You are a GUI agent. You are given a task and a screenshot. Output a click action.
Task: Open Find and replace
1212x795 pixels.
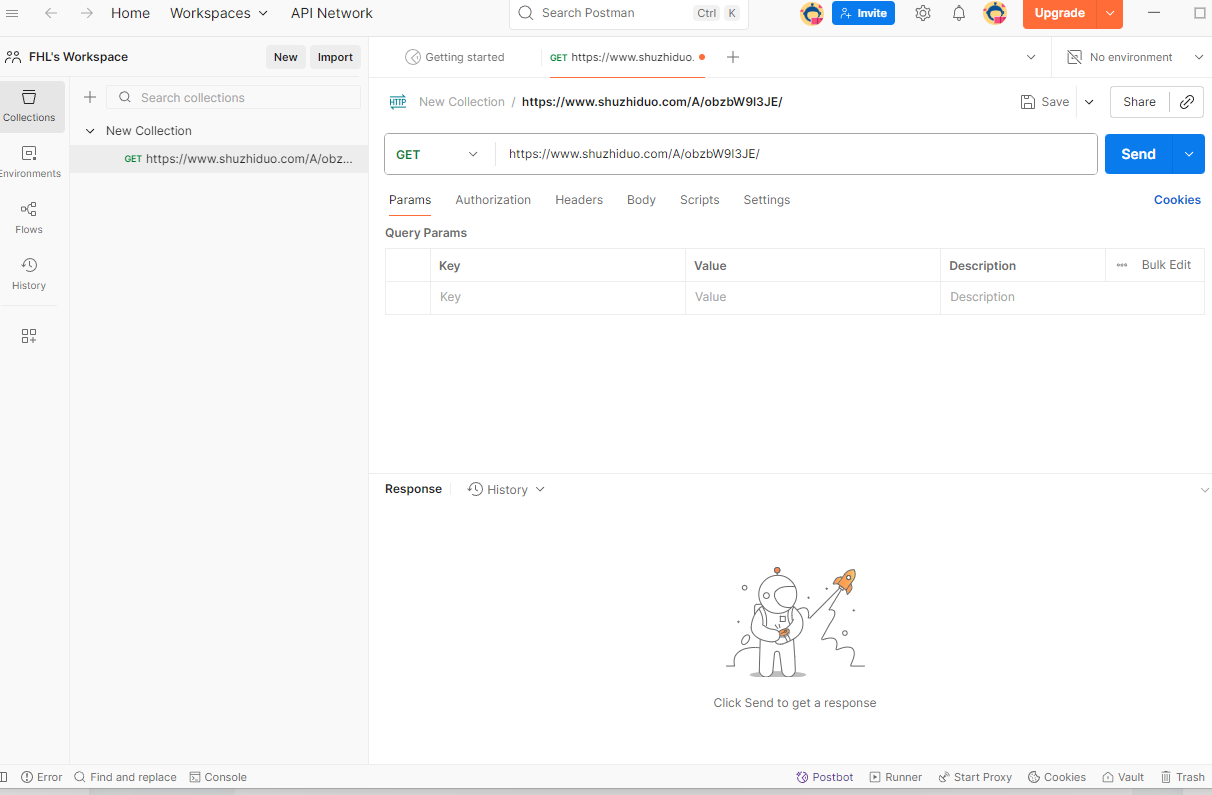[125, 777]
